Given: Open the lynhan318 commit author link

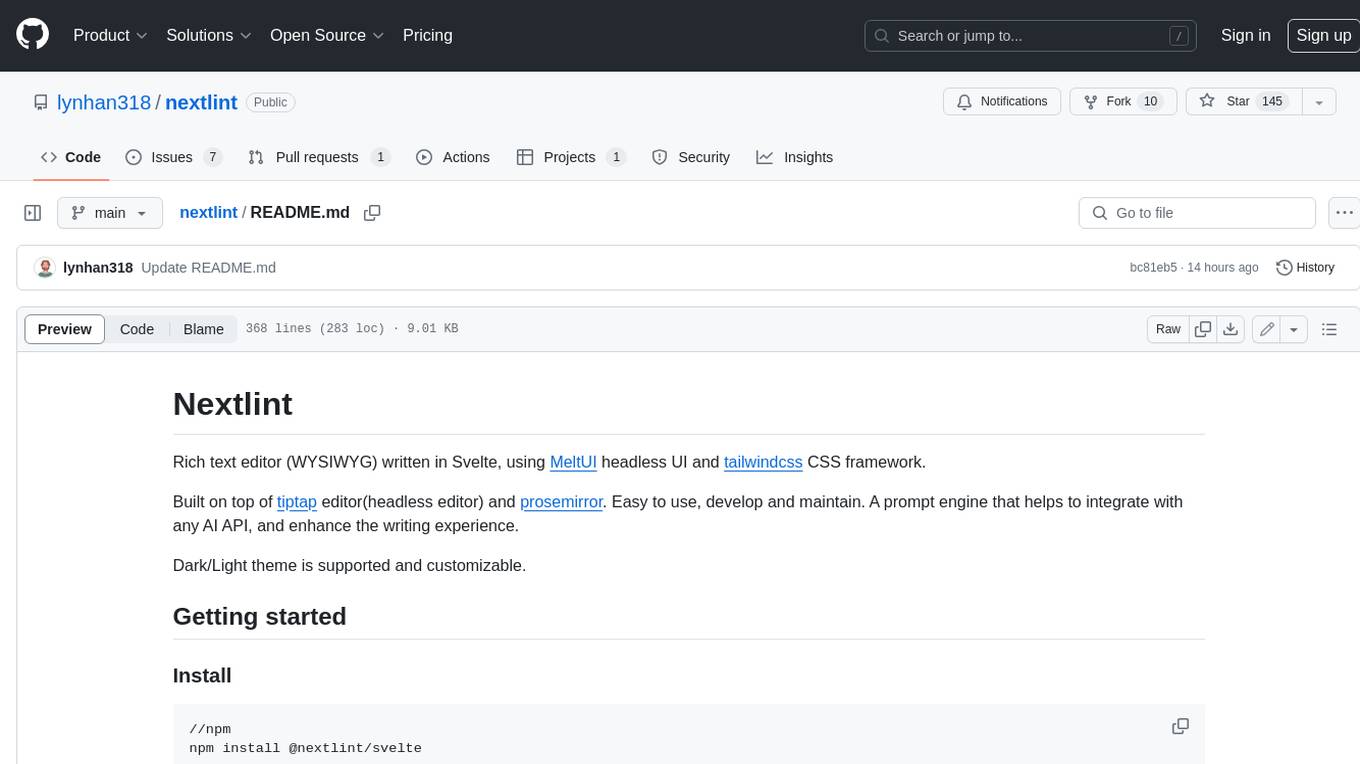Looking at the screenshot, I should click(98, 268).
